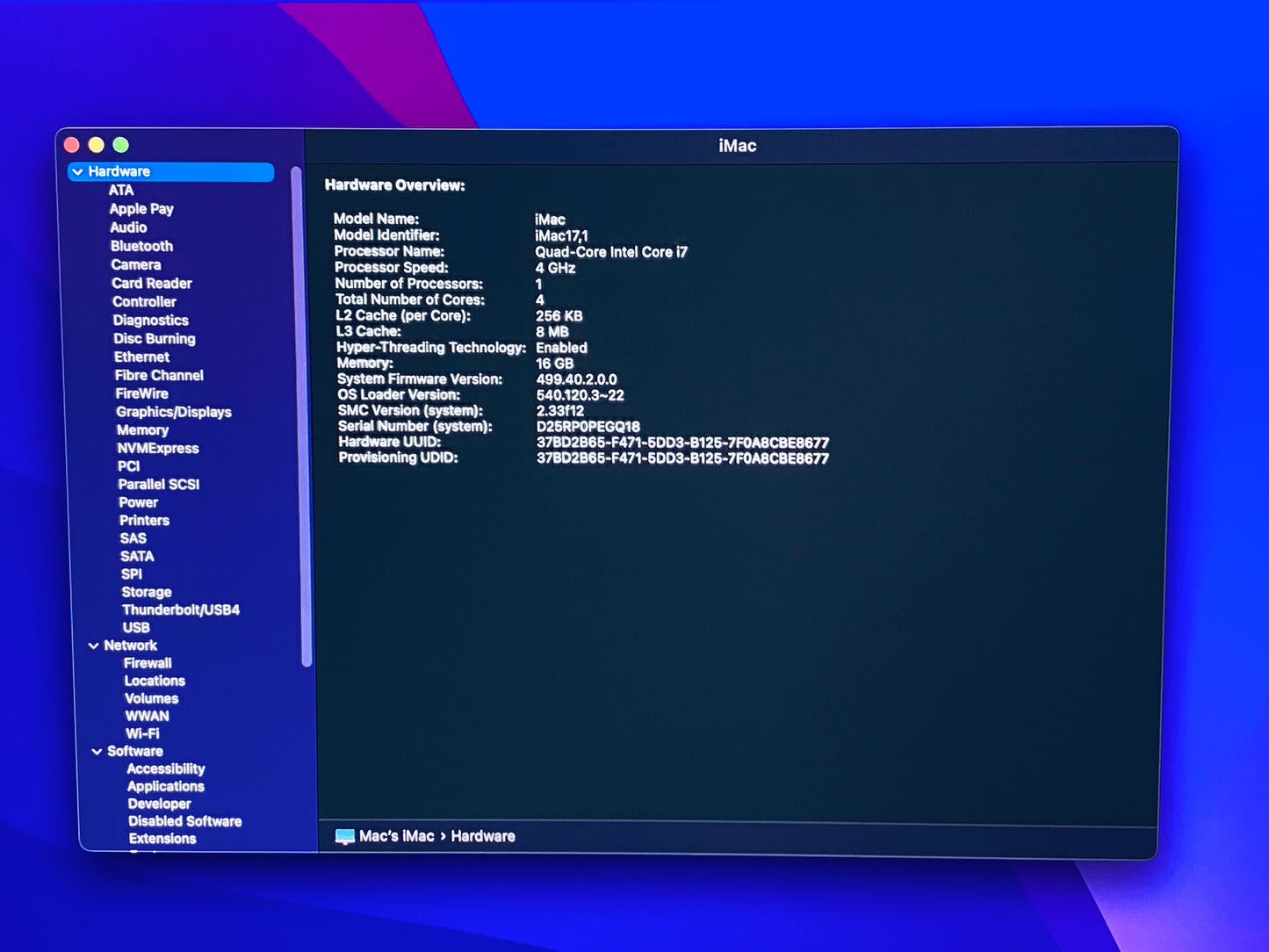Click the sidebar vertical scrollbar
Viewport: 1269px width, 952px height.
tap(299, 416)
